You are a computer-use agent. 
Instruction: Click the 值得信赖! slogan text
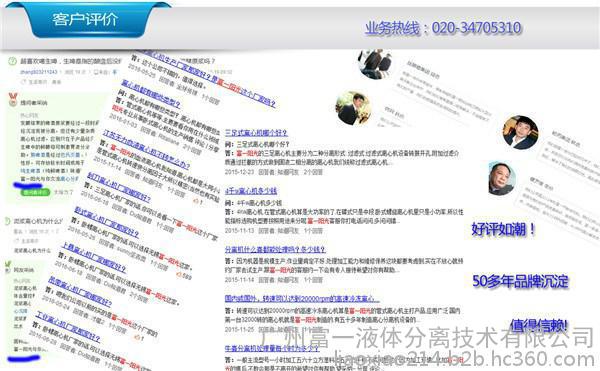(x=539, y=325)
